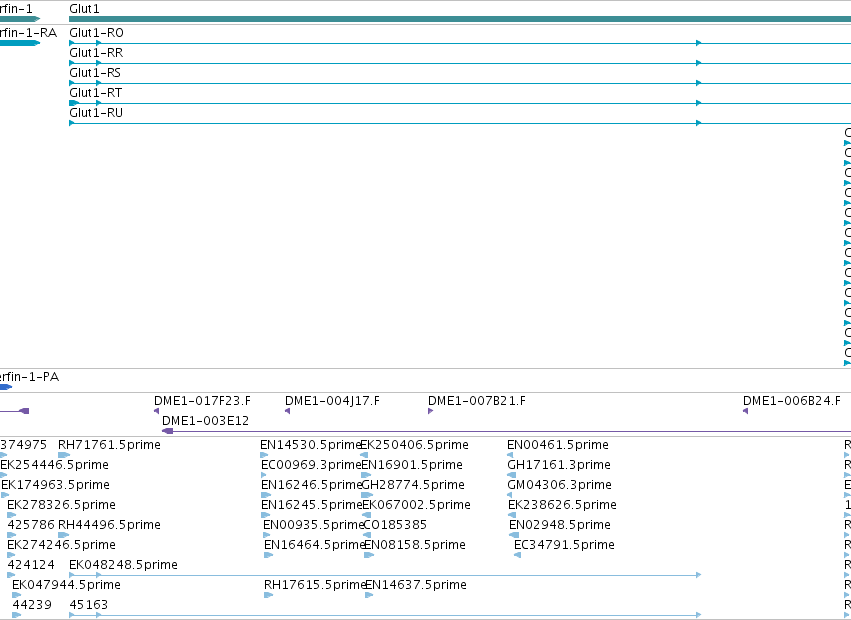Click the DME1-004J17.F feature label

coord(332,401)
